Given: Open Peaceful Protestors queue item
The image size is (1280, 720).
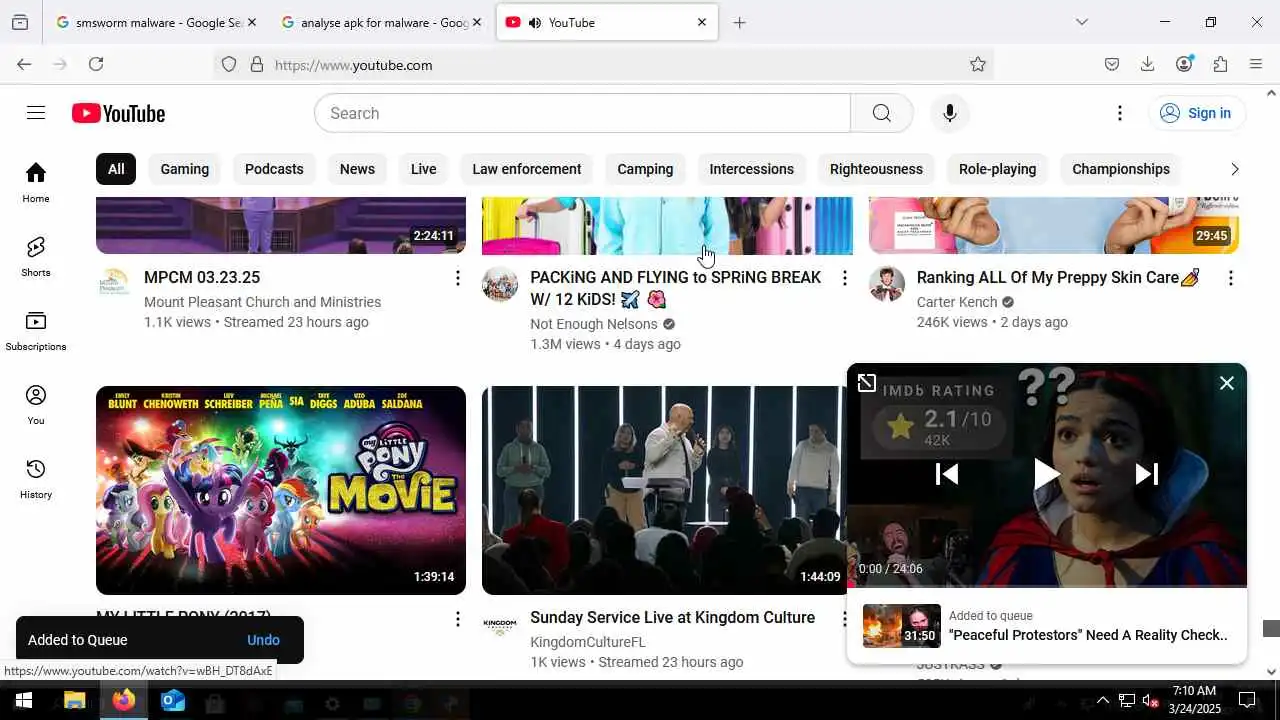Looking at the screenshot, I should pos(1046,626).
